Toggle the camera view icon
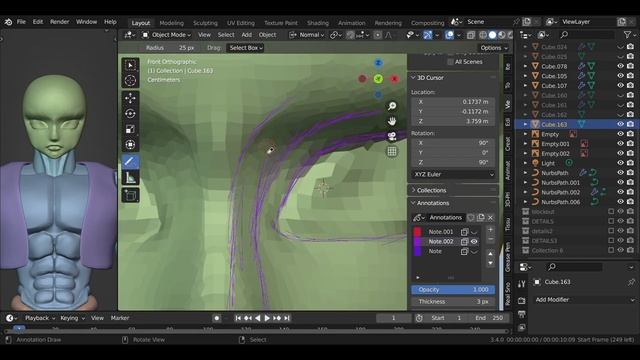This screenshot has height=360, width=640. click(392, 136)
